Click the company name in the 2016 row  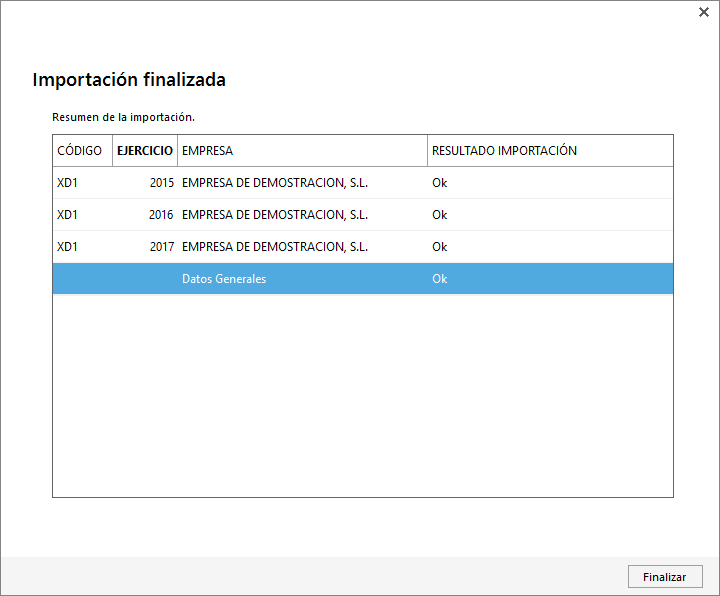tap(275, 215)
